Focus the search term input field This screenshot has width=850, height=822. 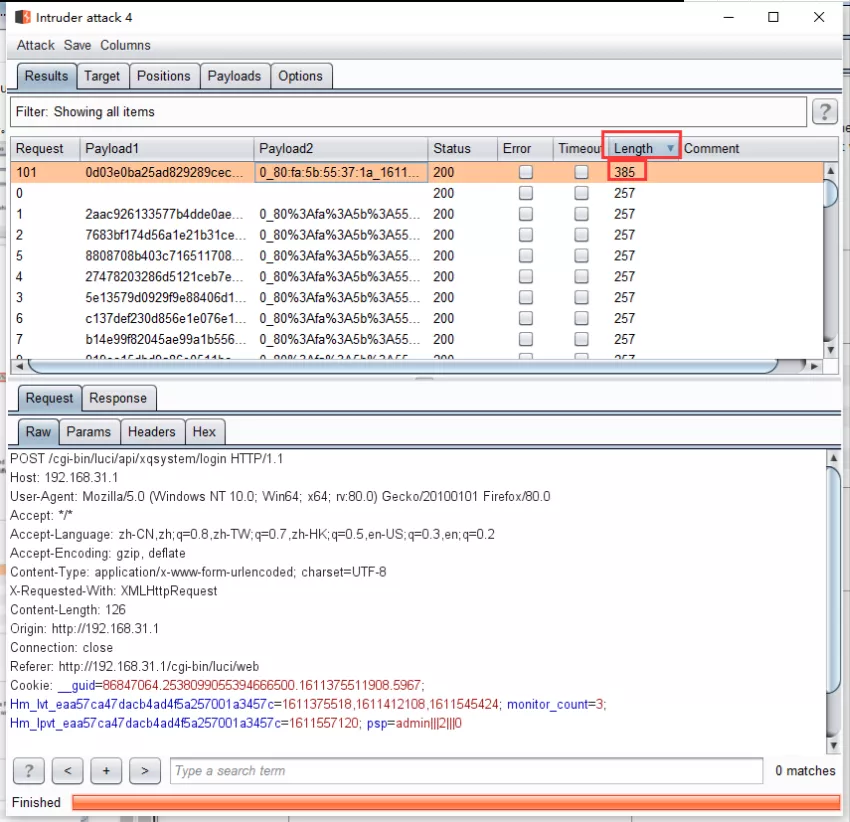466,770
